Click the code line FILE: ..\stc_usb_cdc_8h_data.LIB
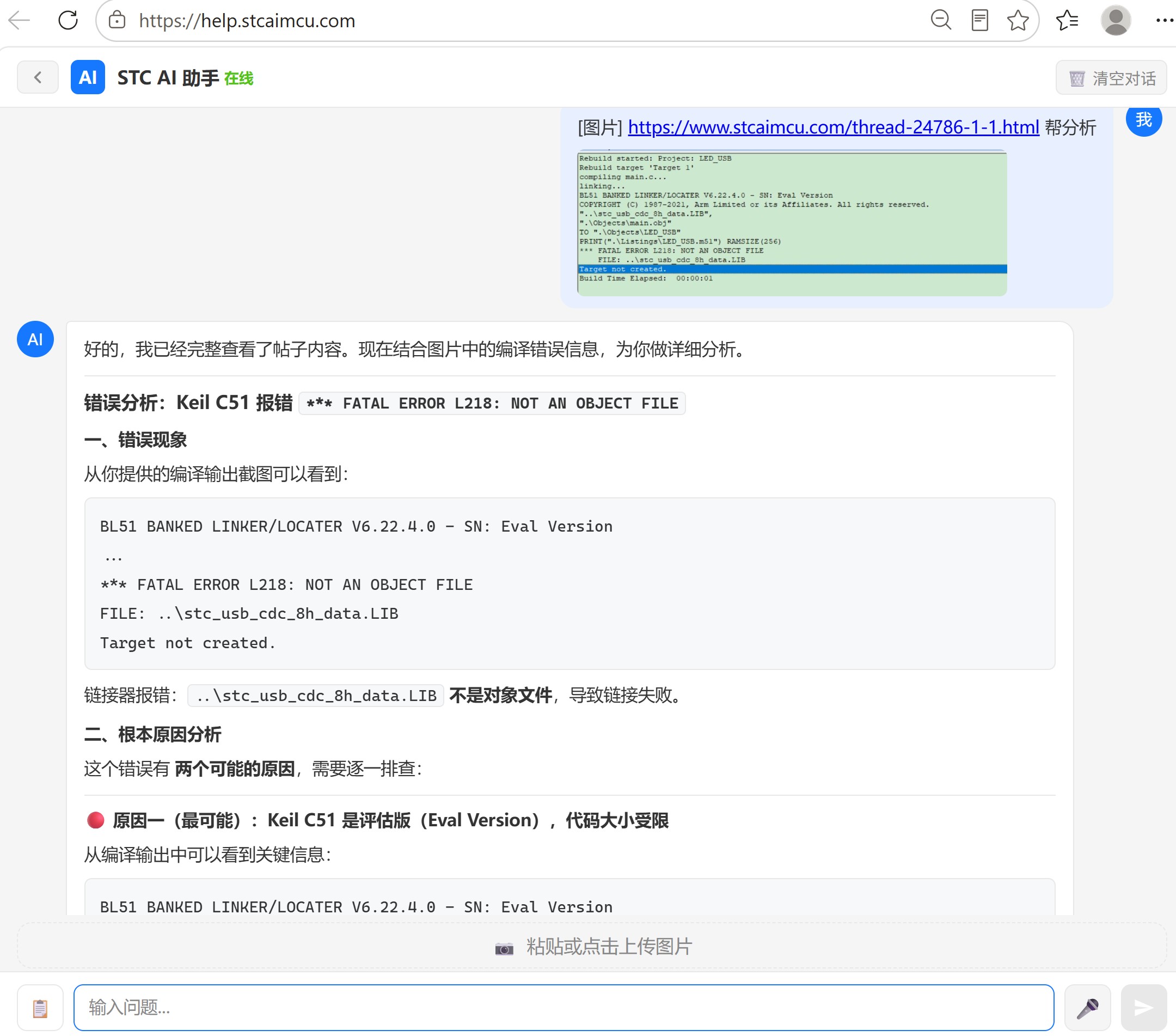The height and width of the screenshot is (1036, 1176). click(x=249, y=613)
